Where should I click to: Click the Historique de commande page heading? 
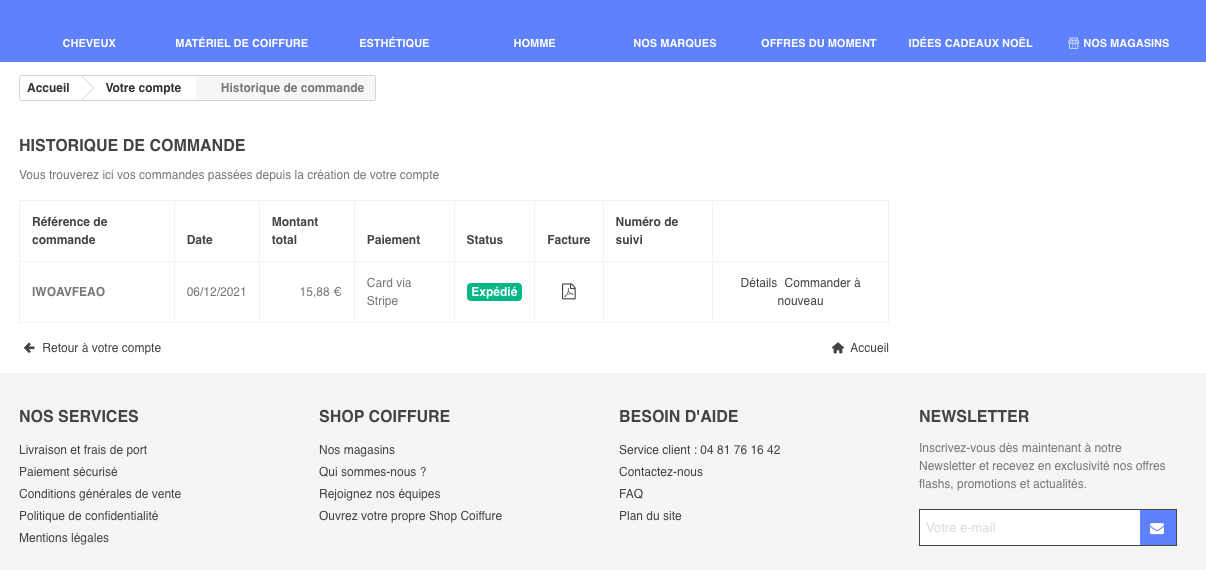[132, 146]
